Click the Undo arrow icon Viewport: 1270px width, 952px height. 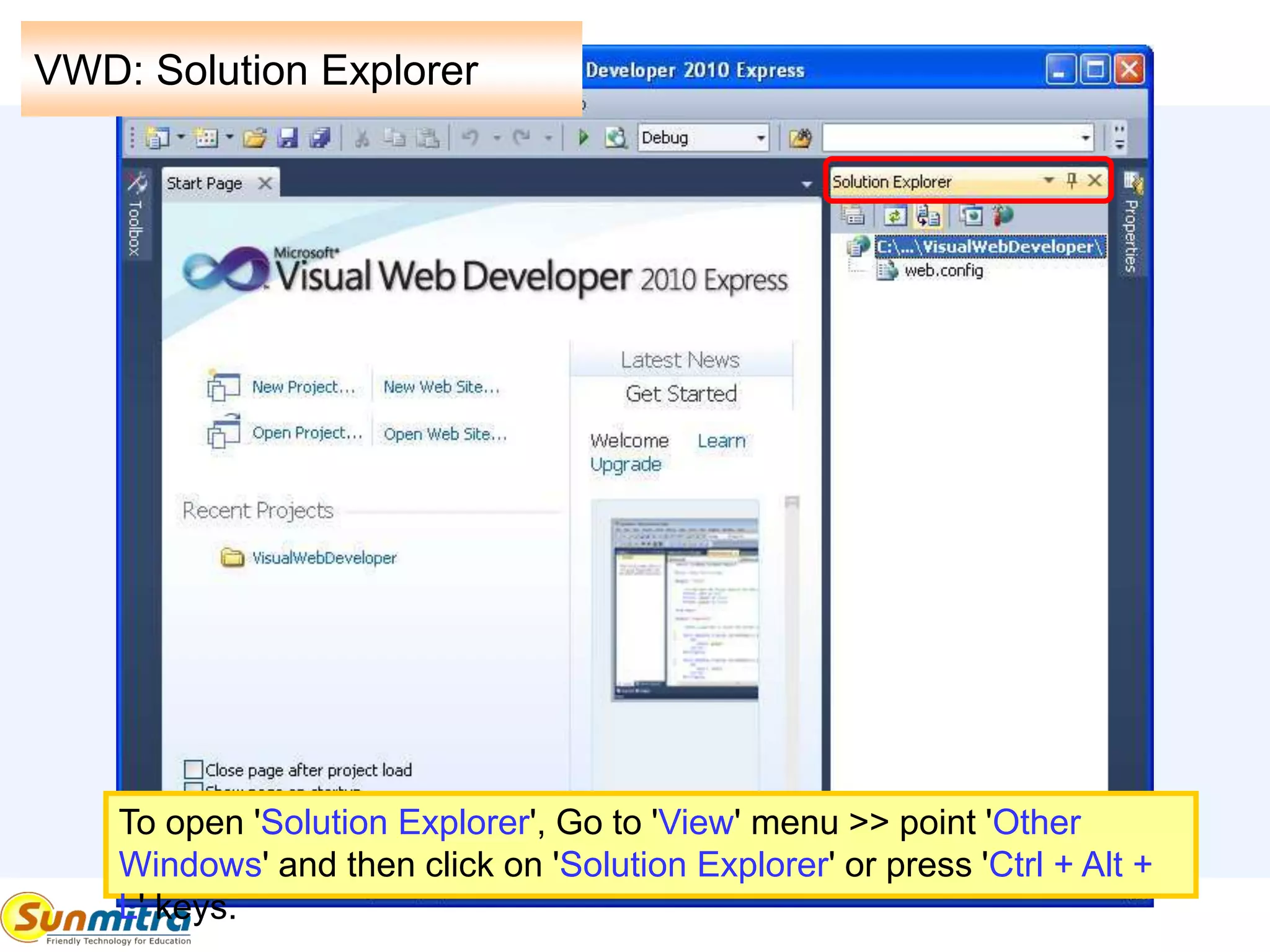(x=471, y=137)
